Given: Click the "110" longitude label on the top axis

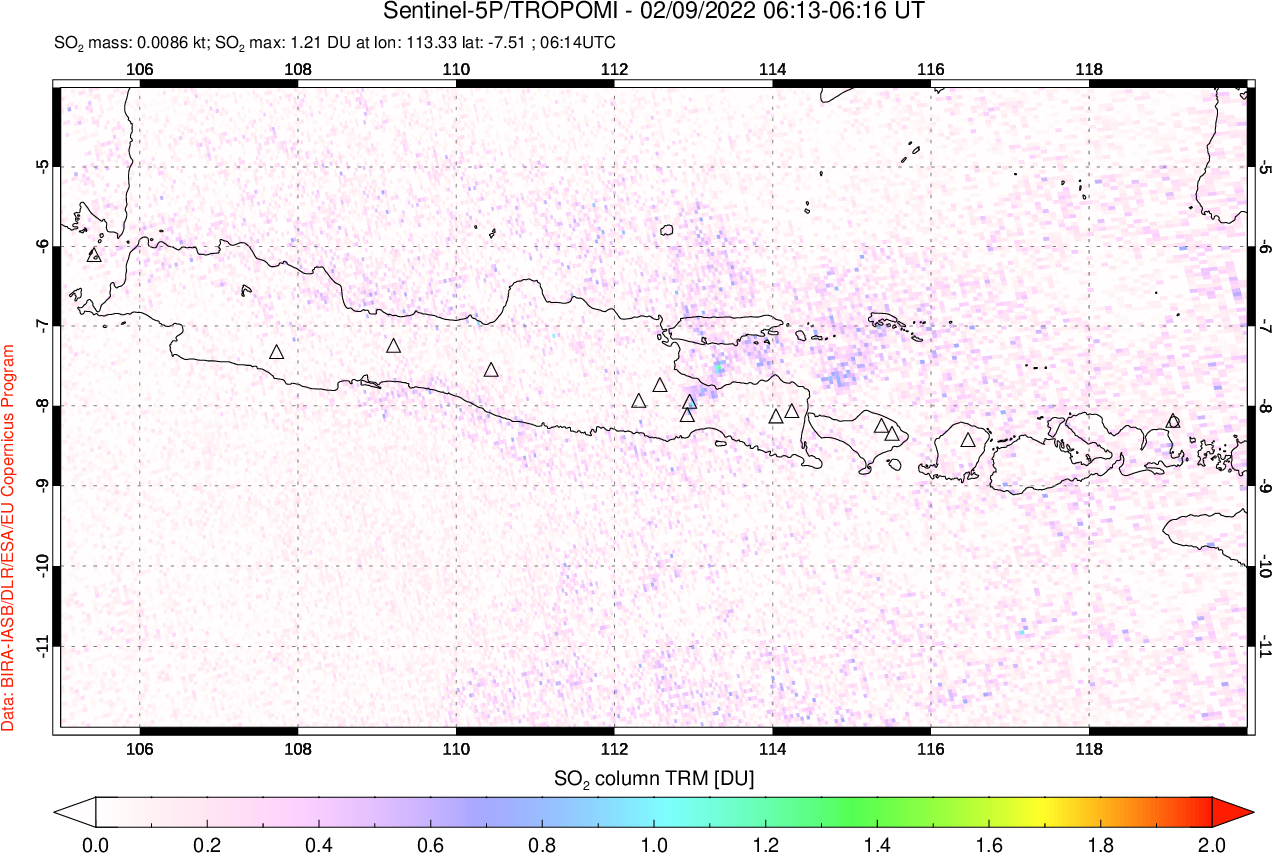Looking at the screenshot, I should (x=456, y=69).
